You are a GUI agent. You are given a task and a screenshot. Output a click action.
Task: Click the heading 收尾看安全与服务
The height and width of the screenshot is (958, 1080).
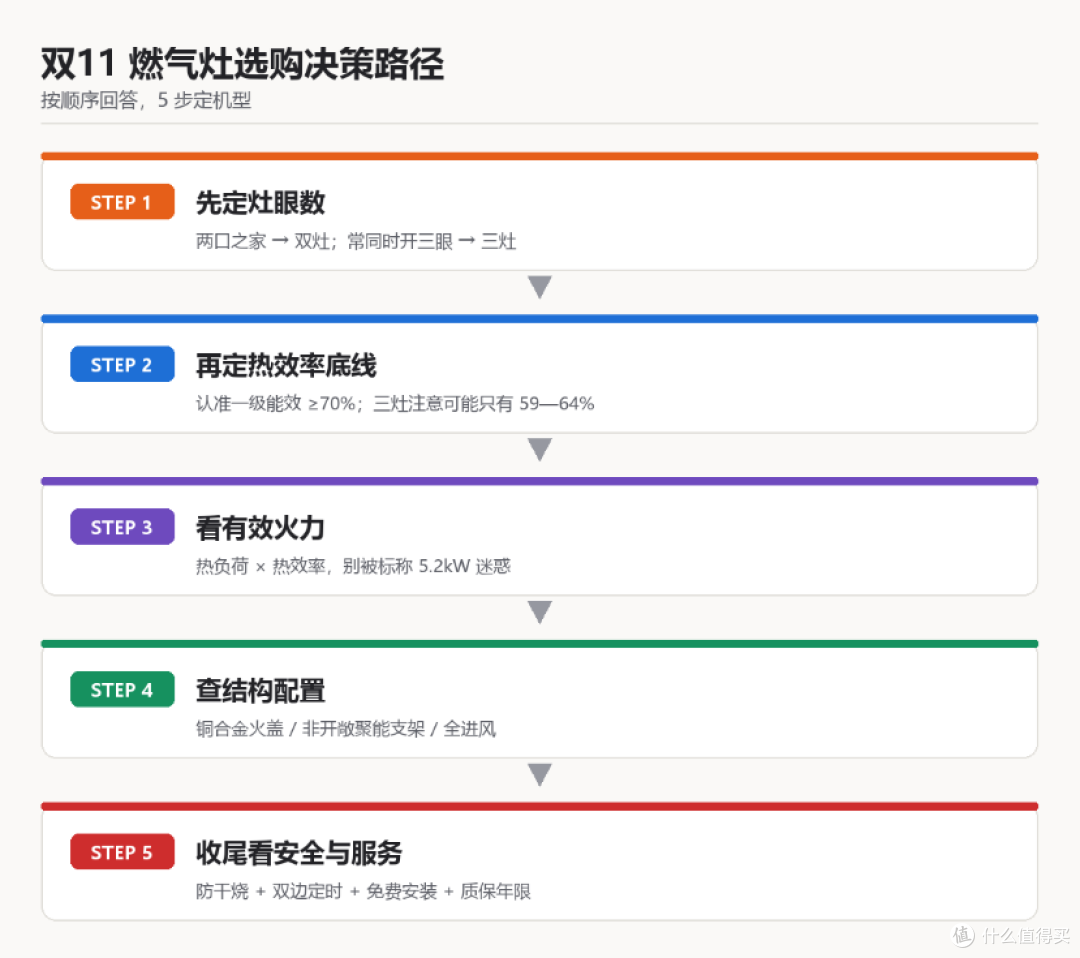299,853
